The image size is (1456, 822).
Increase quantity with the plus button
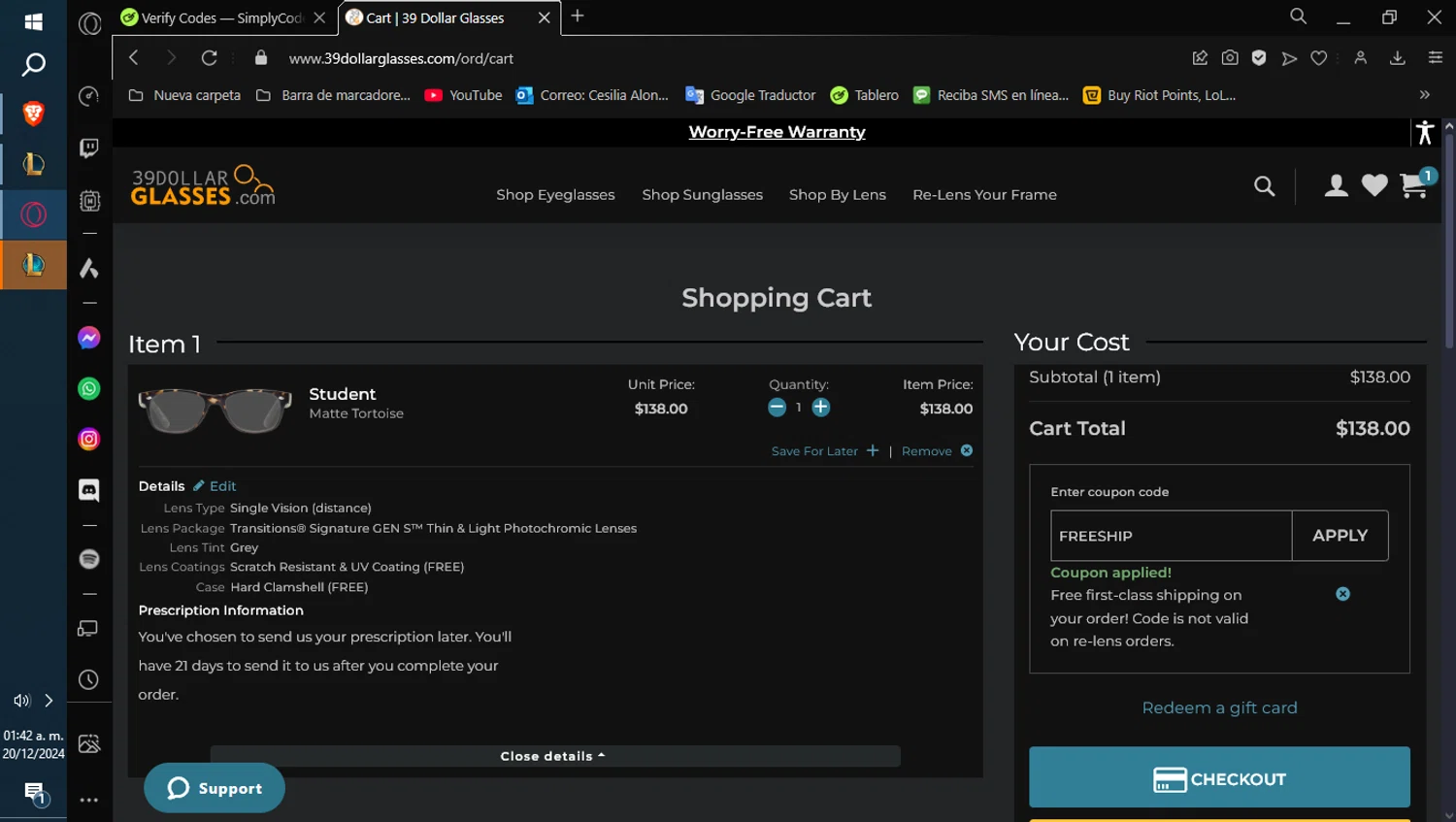(821, 408)
